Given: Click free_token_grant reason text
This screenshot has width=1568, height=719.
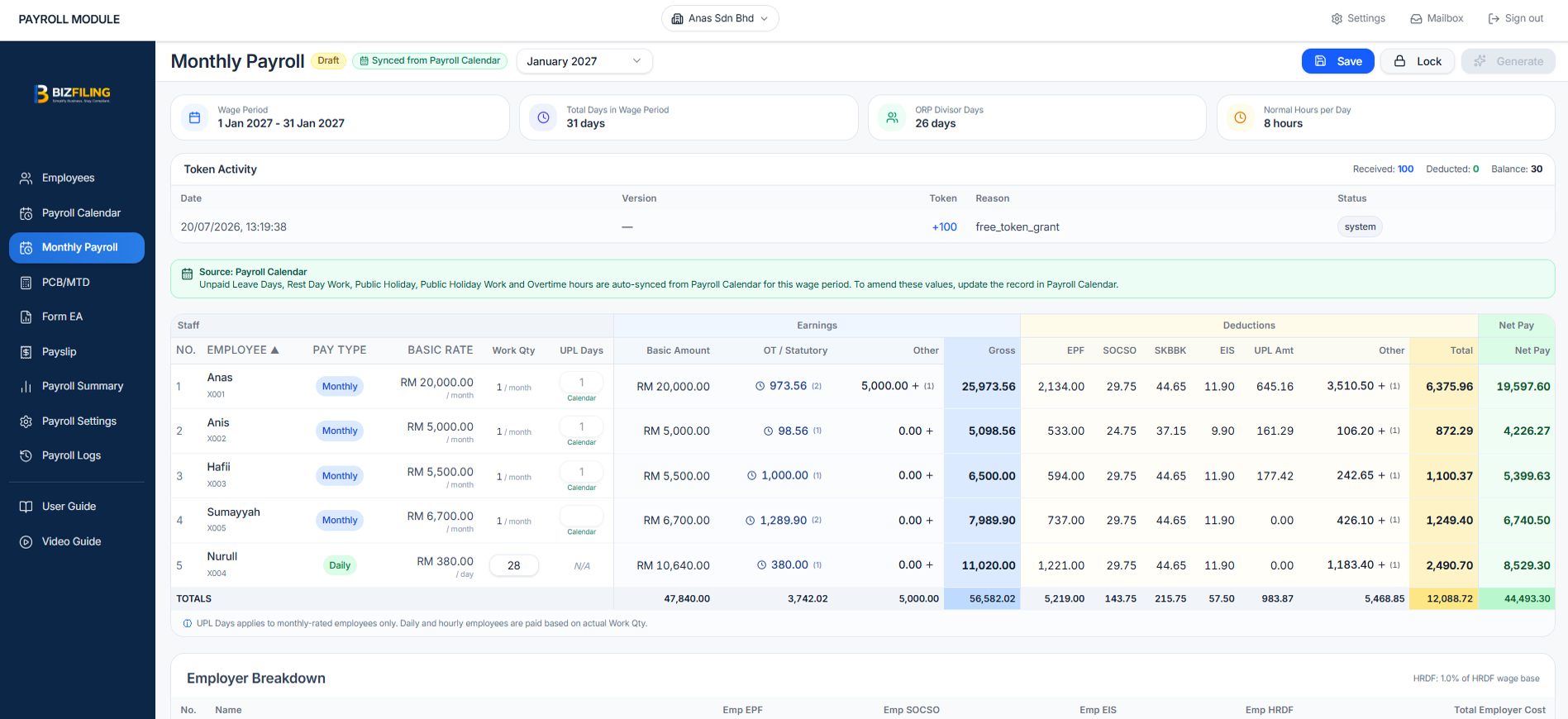Looking at the screenshot, I should tap(1018, 227).
